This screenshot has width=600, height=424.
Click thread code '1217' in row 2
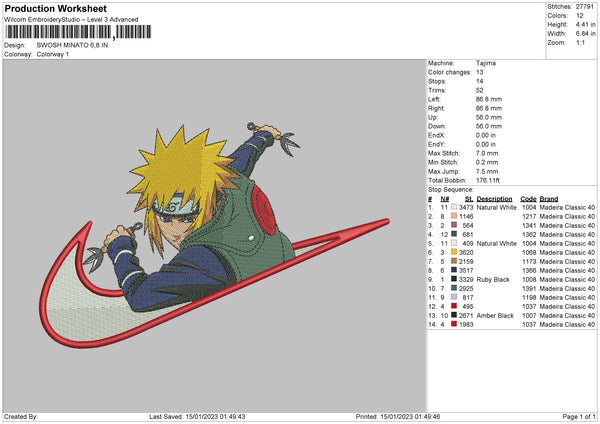pos(529,217)
